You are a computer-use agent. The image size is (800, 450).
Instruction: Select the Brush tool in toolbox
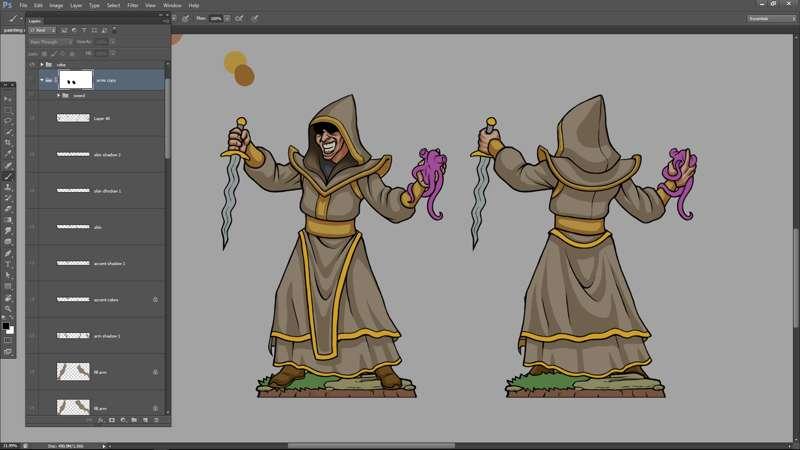pos(8,177)
